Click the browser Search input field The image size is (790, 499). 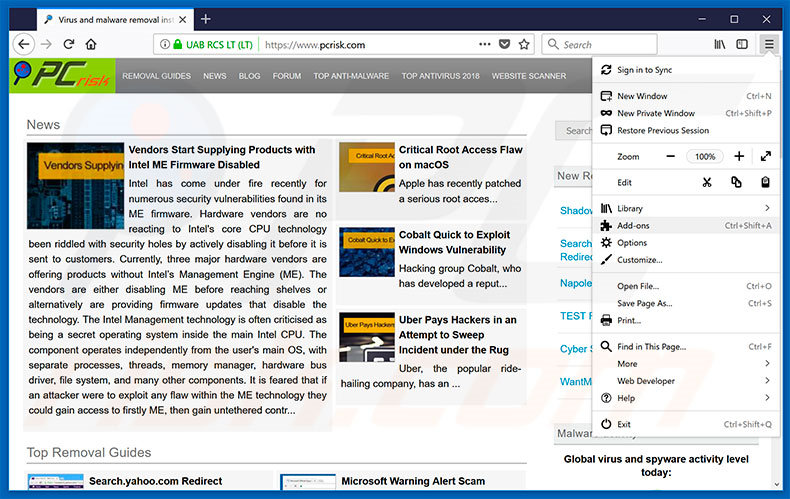(600, 44)
